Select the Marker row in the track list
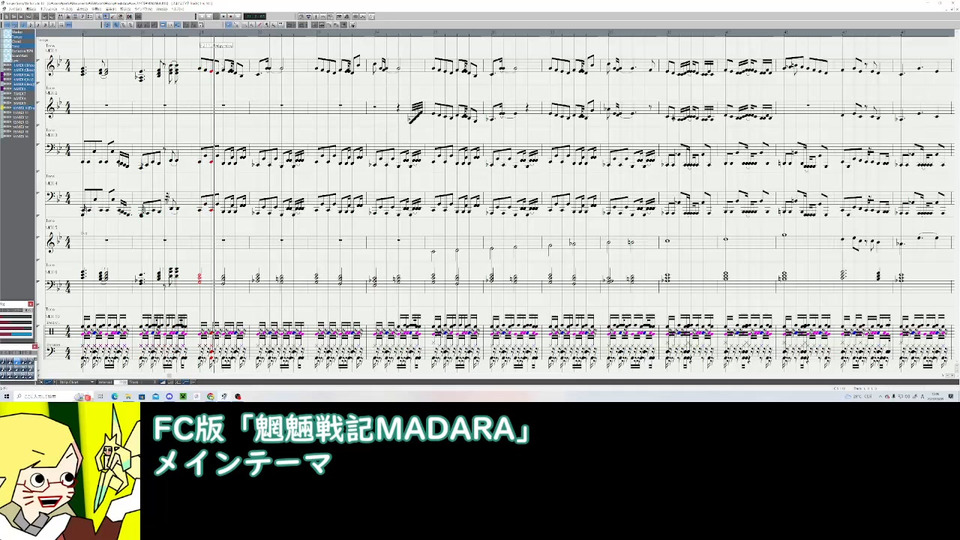The image size is (960, 540). [x=23, y=32]
